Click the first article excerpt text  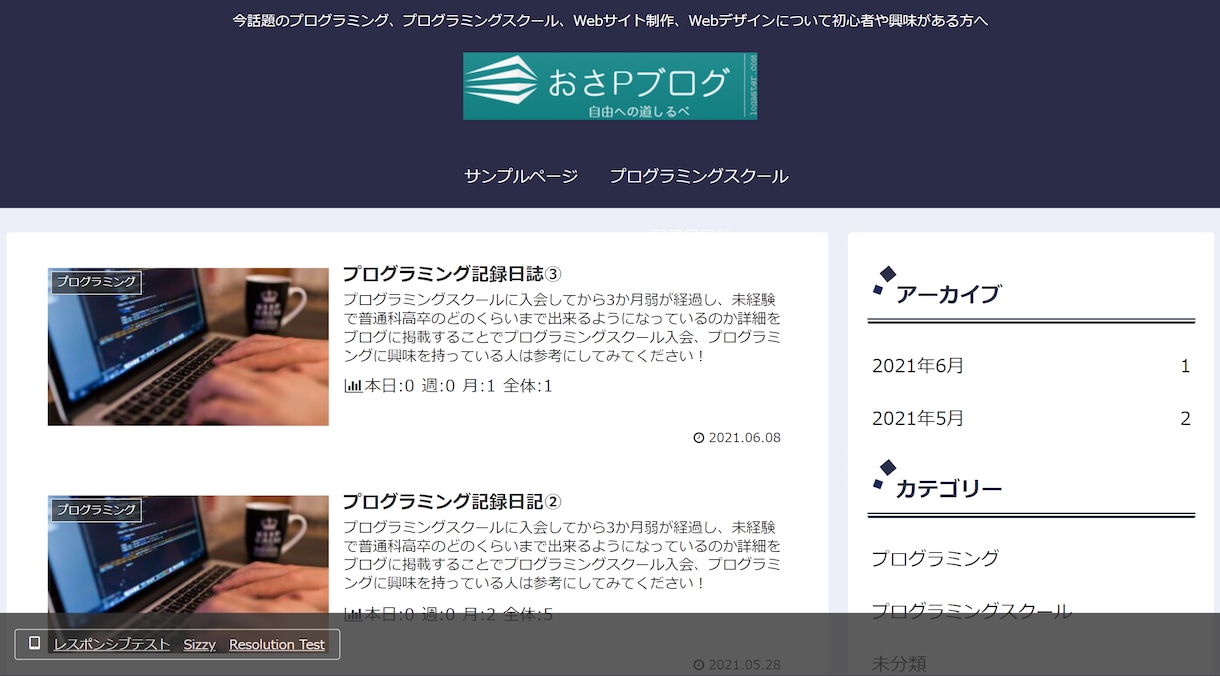[x=561, y=327]
